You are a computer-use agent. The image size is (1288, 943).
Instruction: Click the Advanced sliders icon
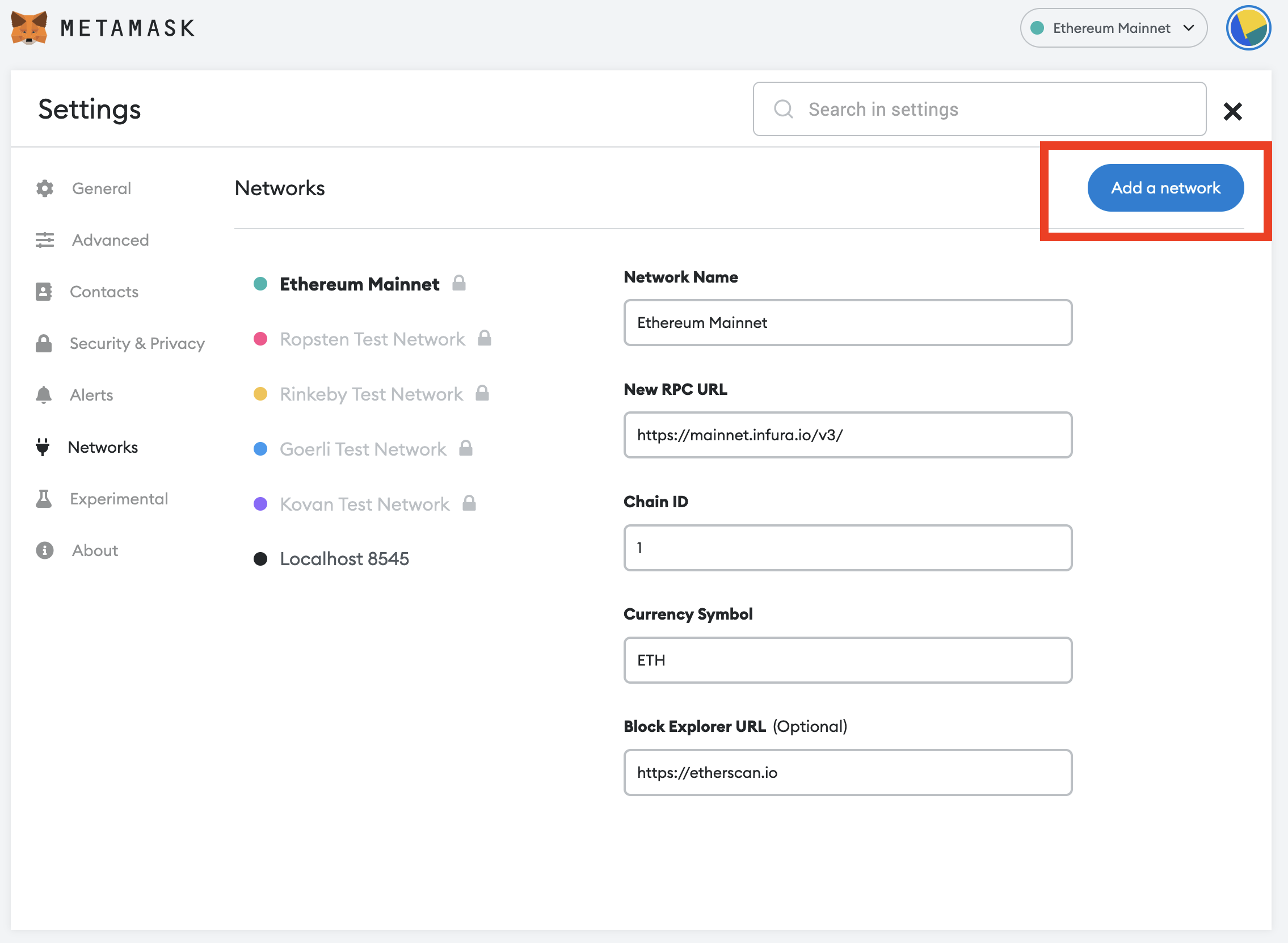pos(44,241)
